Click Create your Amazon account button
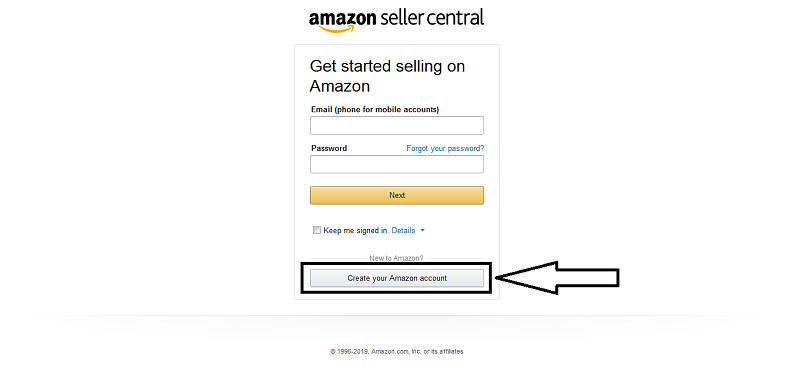 point(397,278)
